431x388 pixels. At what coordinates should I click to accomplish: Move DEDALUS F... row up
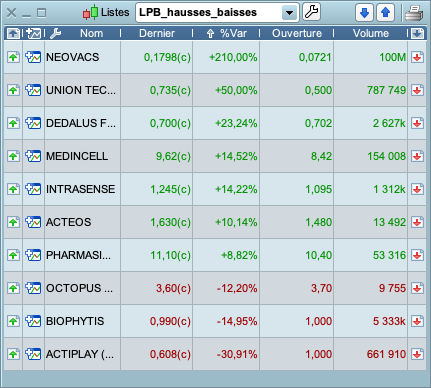pyautogui.click(x=13, y=123)
